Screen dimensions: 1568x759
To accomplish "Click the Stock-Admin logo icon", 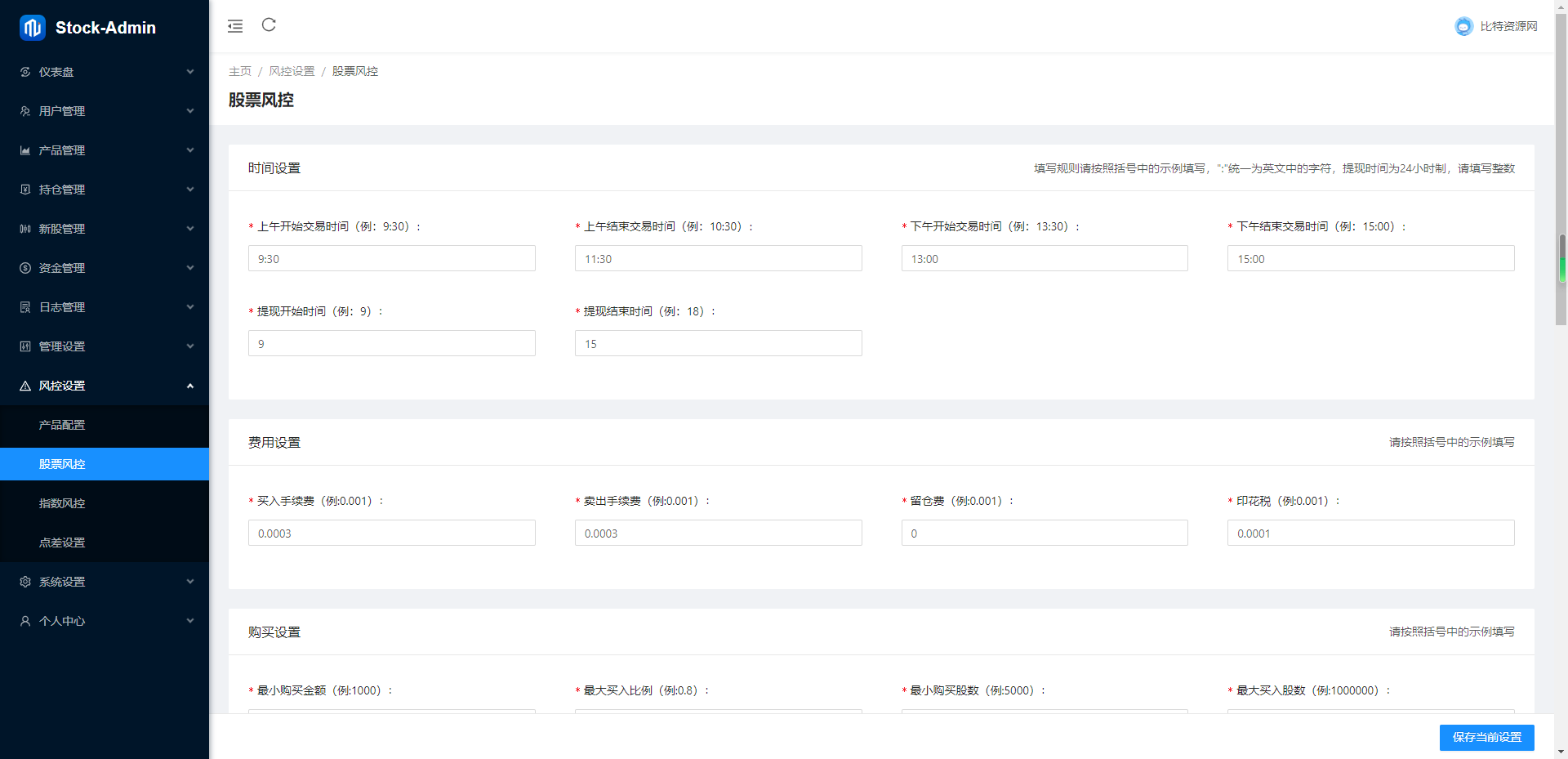I will (33, 28).
